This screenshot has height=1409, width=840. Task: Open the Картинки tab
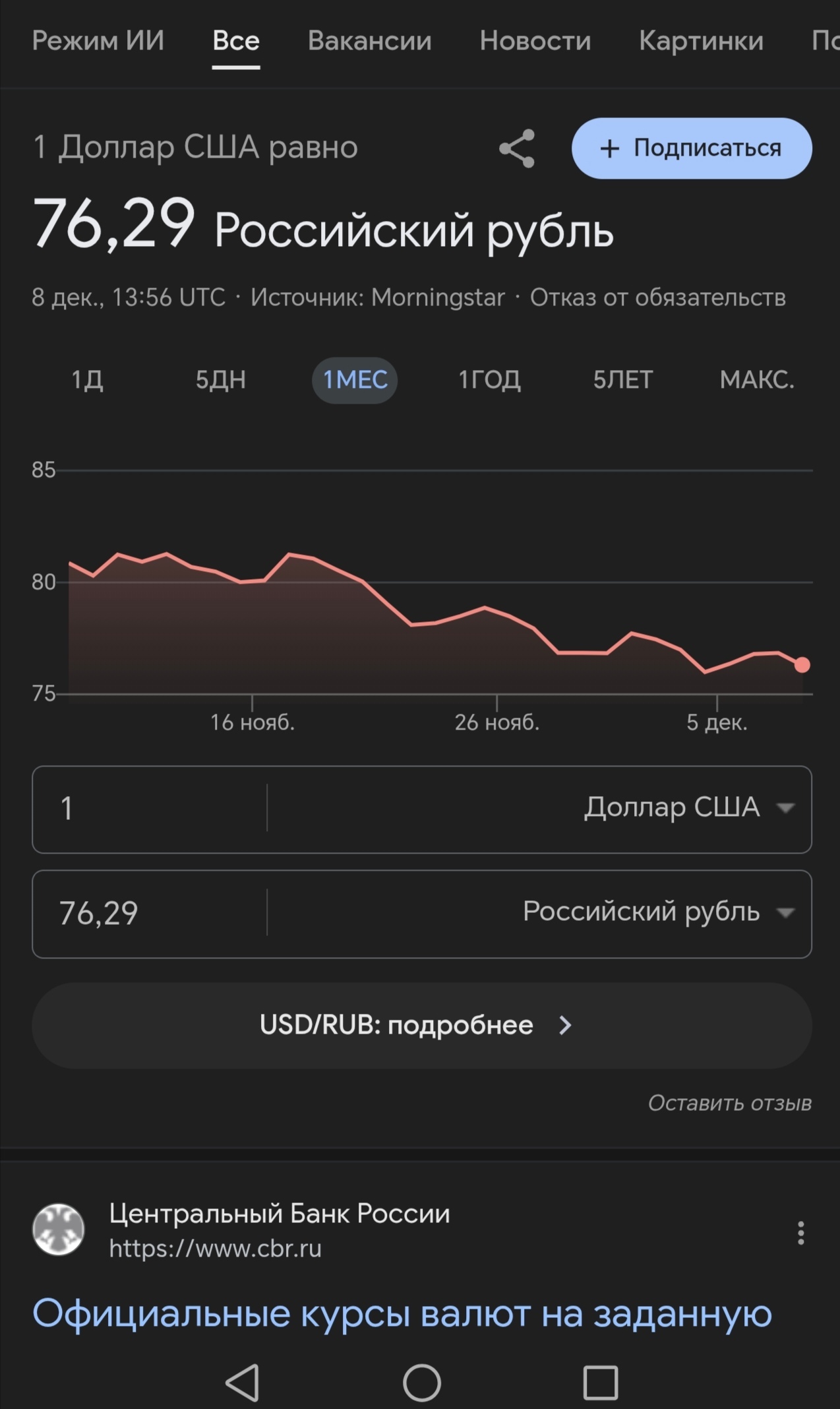point(700,41)
